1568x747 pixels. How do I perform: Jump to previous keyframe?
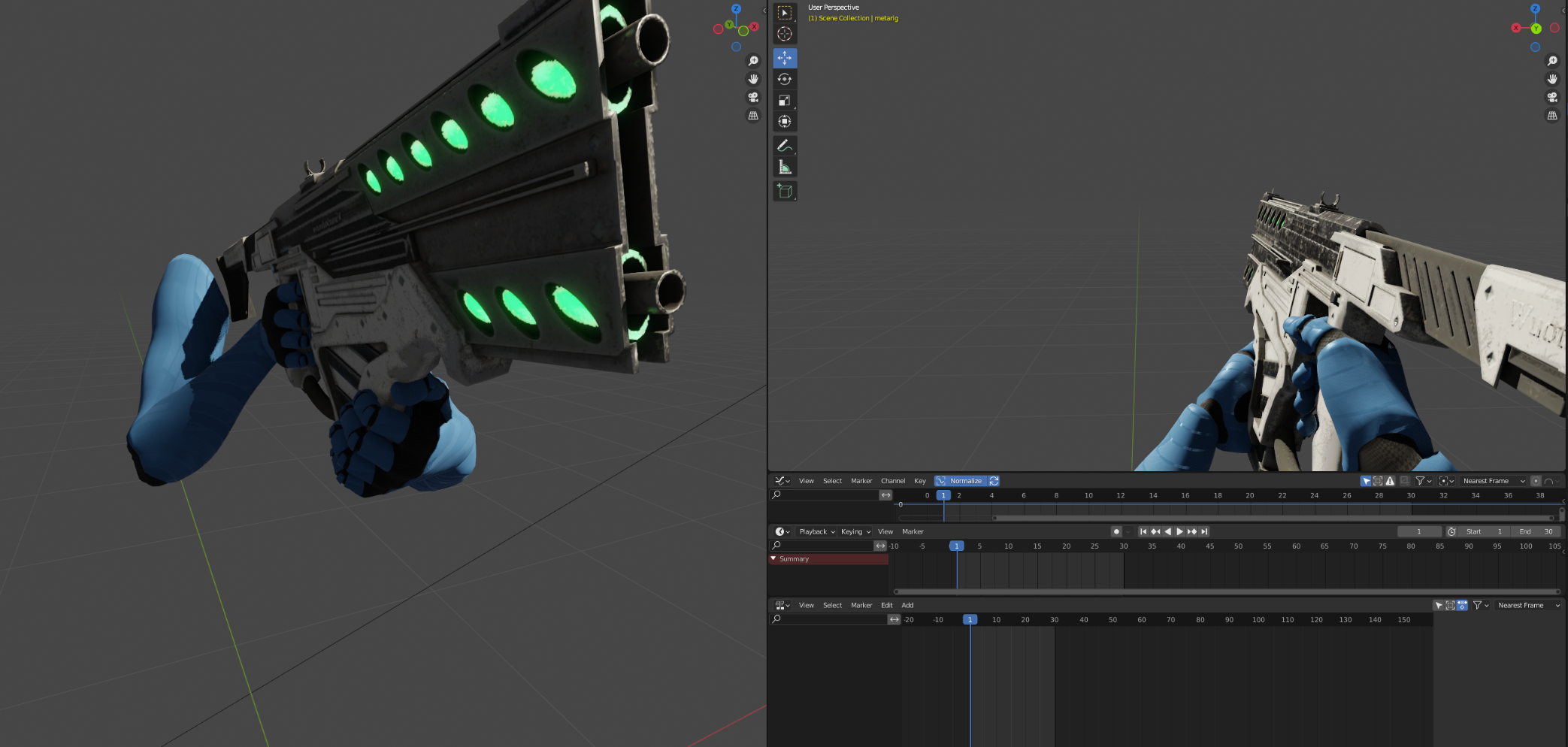click(1155, 531)
